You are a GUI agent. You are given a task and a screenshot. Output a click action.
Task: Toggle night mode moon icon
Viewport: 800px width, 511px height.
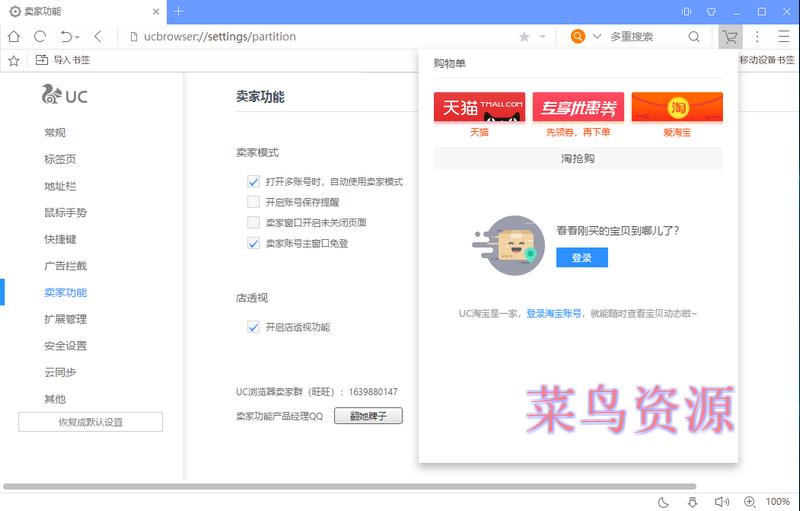tap(663, 502)
